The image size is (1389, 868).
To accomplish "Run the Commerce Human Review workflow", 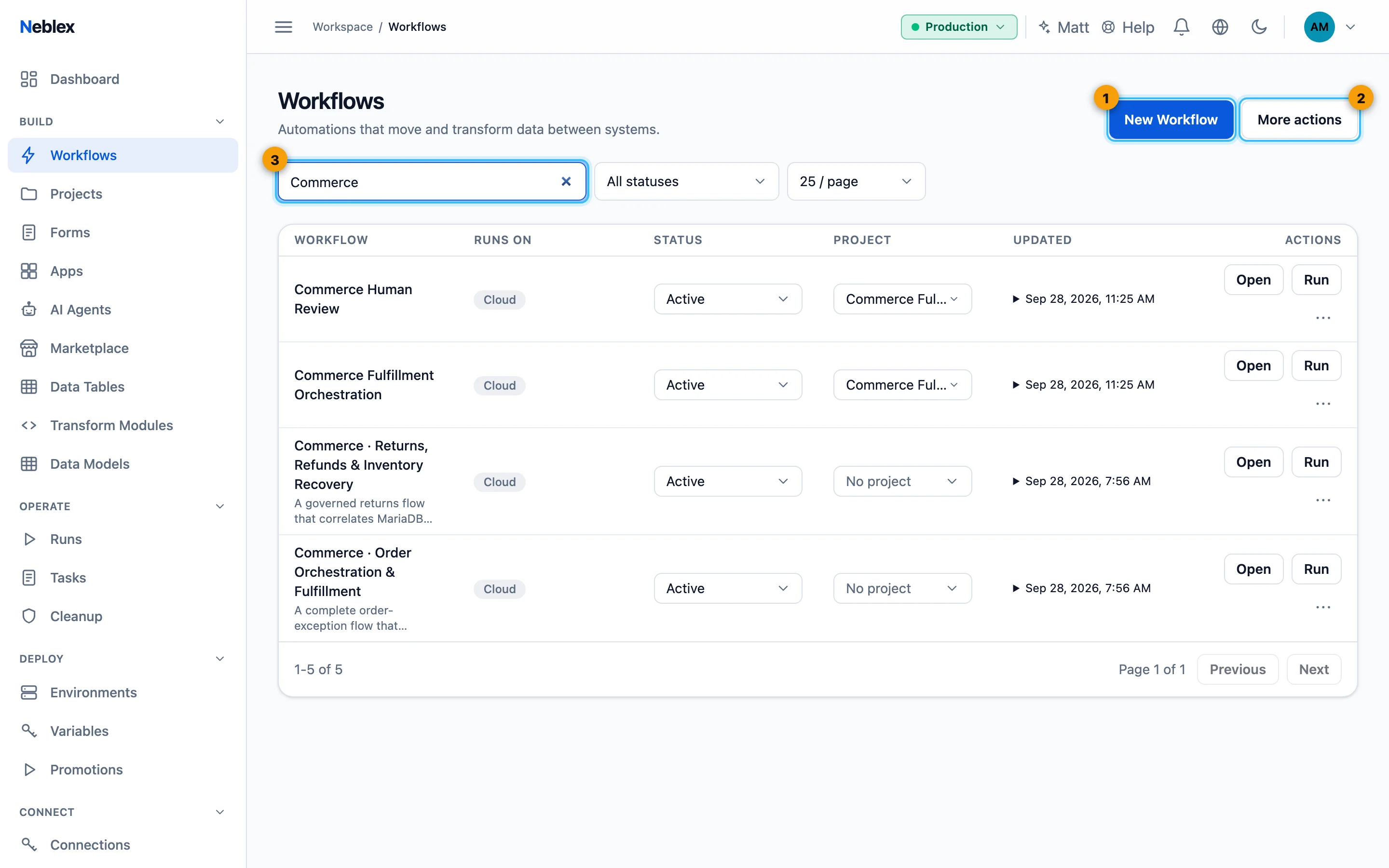I will (x=1316, y=280).
